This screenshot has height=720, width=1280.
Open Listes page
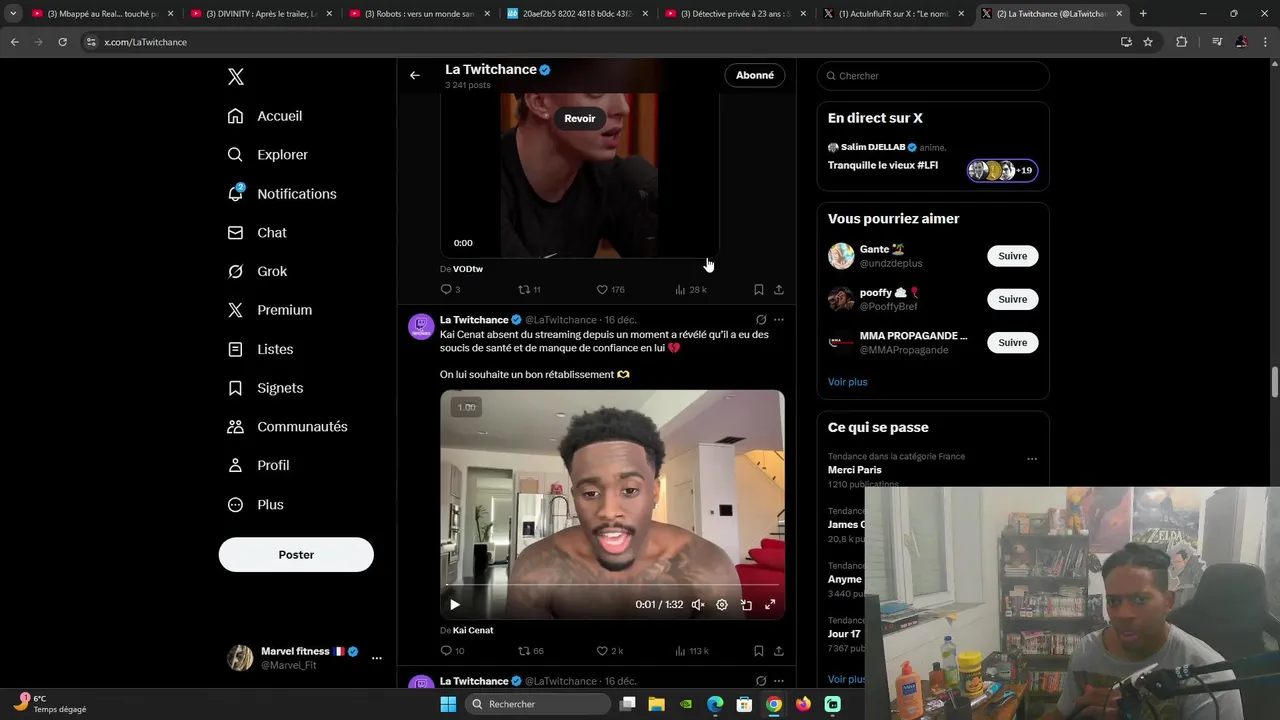pos(260,349)
